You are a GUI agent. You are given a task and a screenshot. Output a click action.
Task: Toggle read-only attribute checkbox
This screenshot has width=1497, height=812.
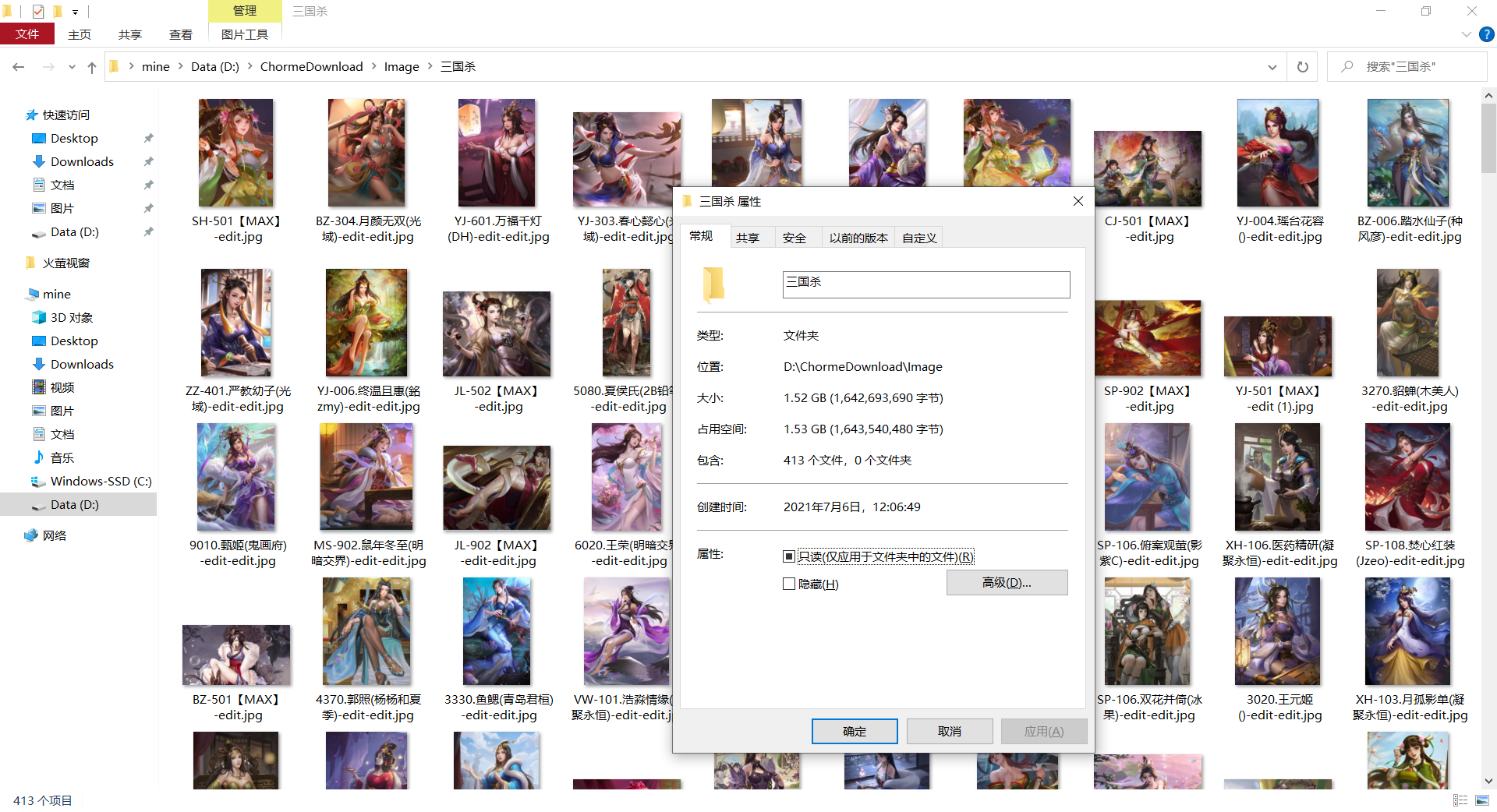coord(789,556)
